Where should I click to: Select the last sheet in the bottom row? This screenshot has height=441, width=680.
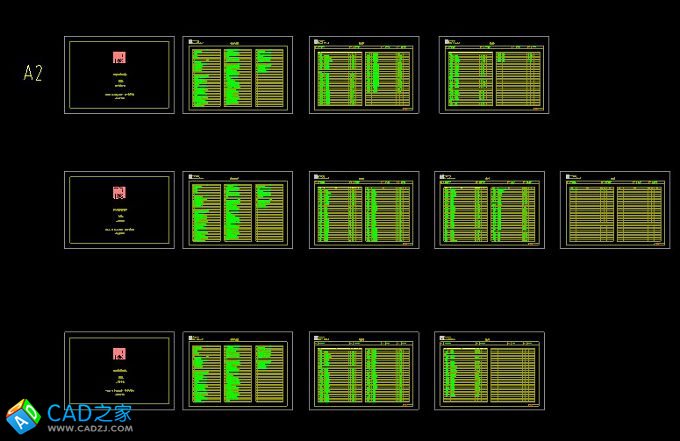(x=489, y=370)
